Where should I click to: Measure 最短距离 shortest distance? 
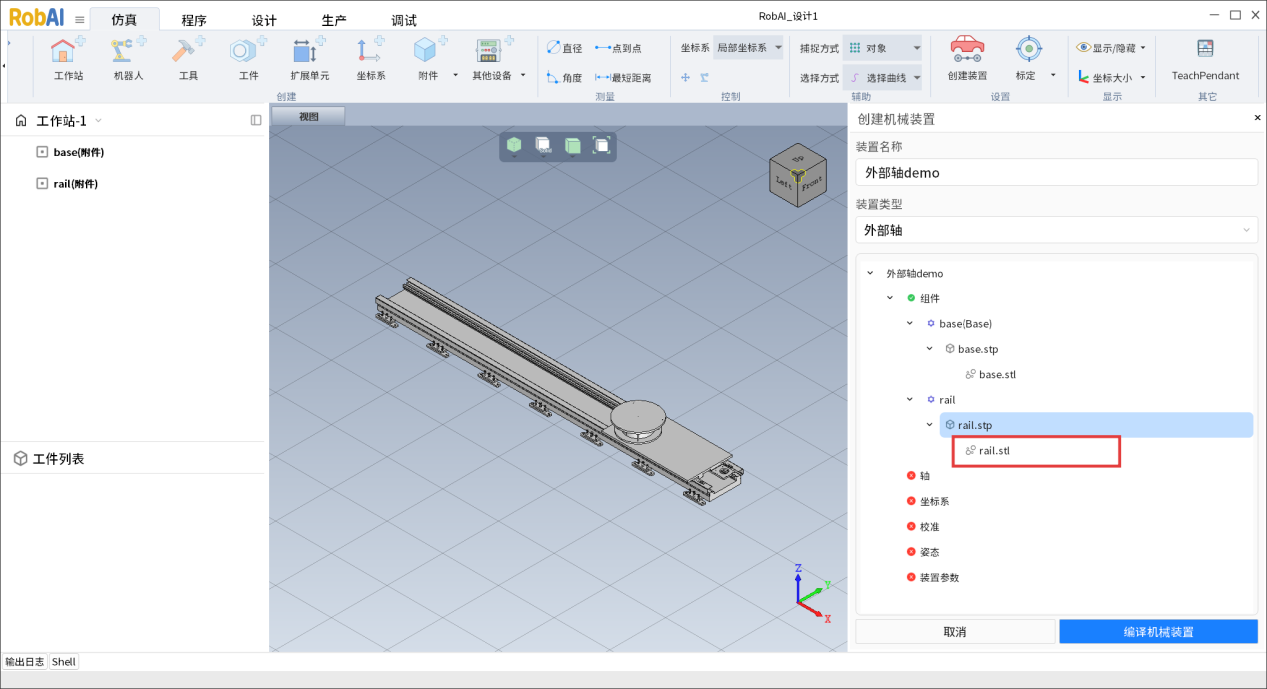pyautogui.click(x=622, y=78)
